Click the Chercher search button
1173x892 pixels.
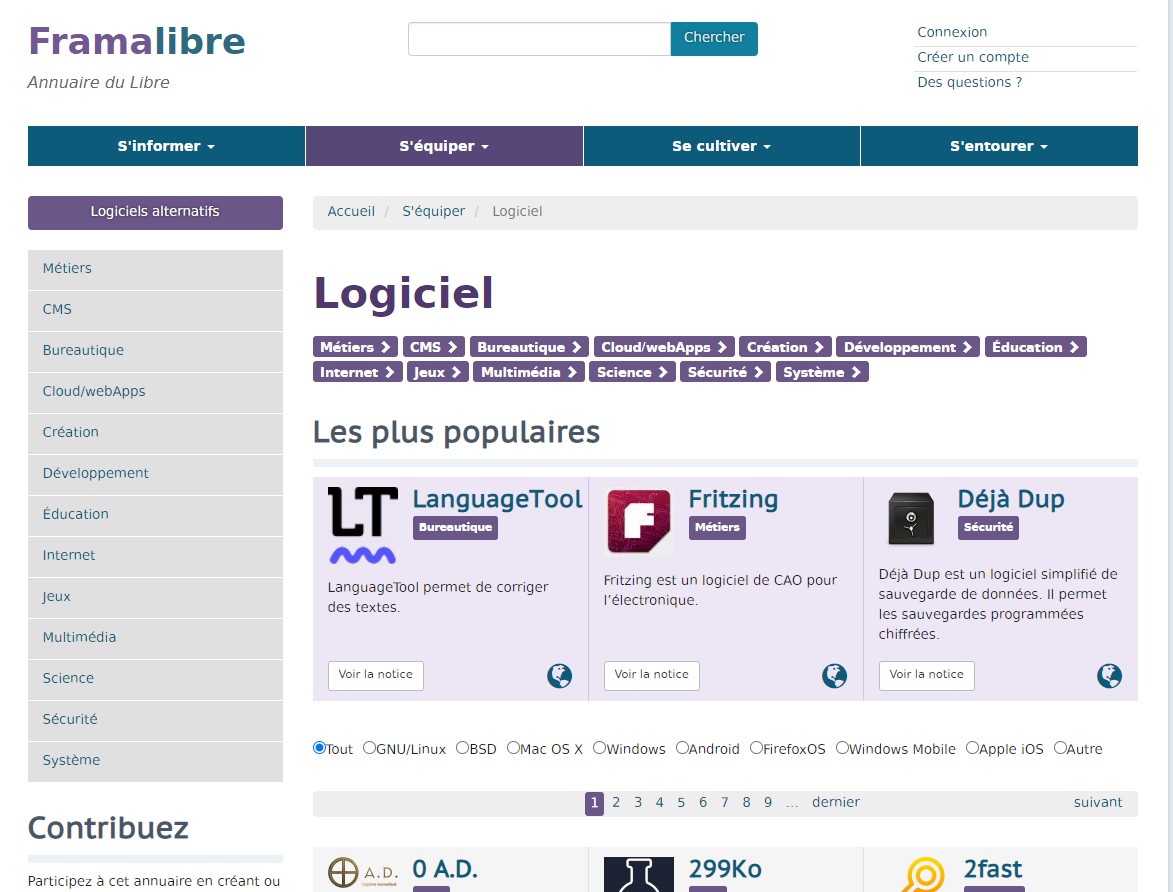click(714, 38)
